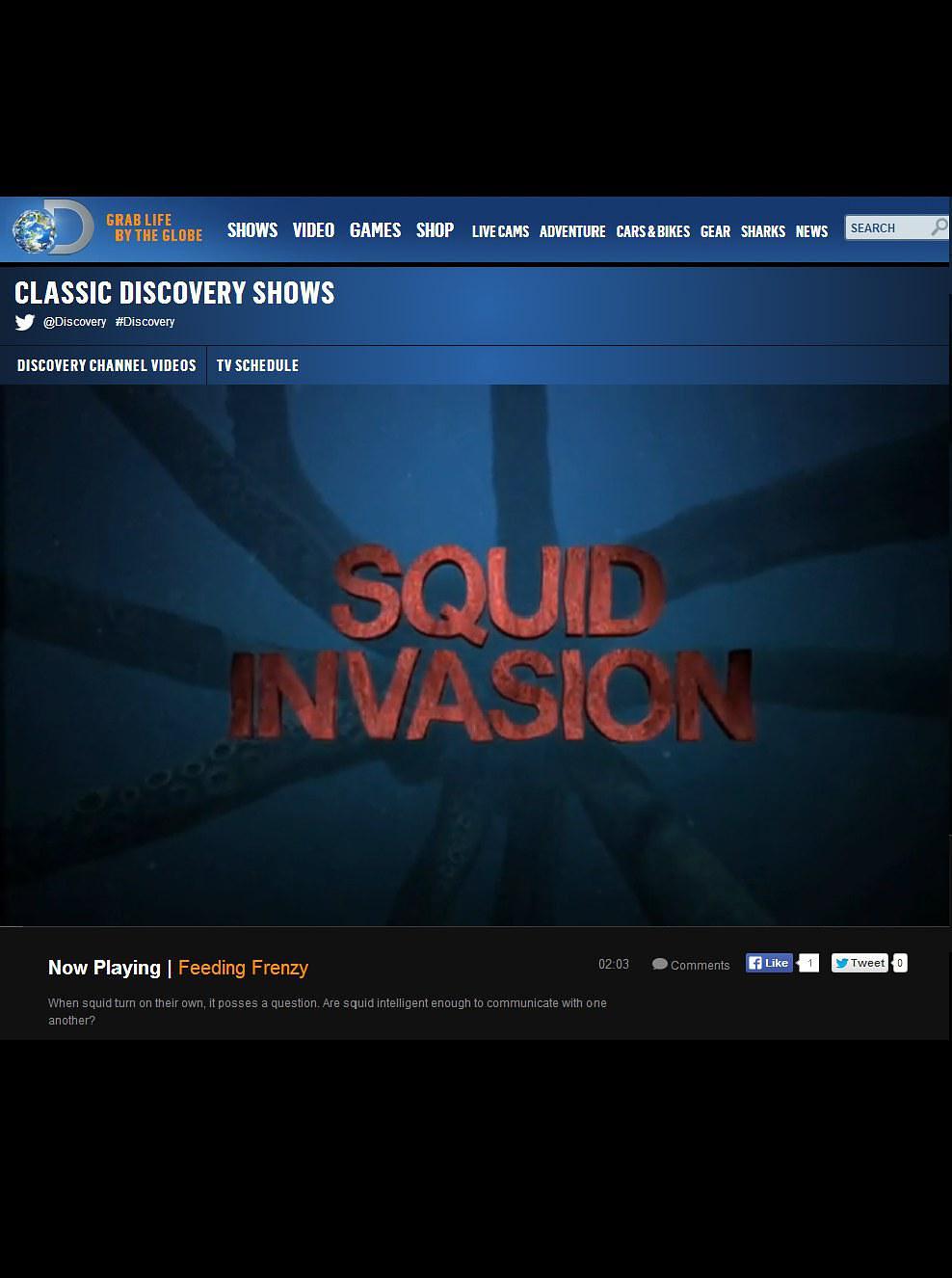Open the Video menu
The image size is (952, 1278).
click(x=313, y=230)
